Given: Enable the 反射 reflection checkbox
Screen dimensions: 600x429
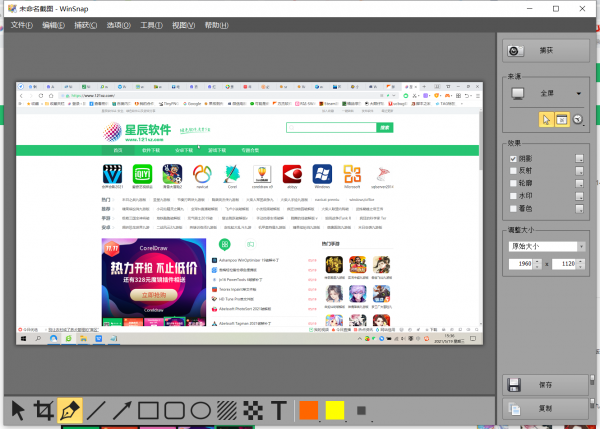Looking at the screenshot, I should click(x=513, y=171).
